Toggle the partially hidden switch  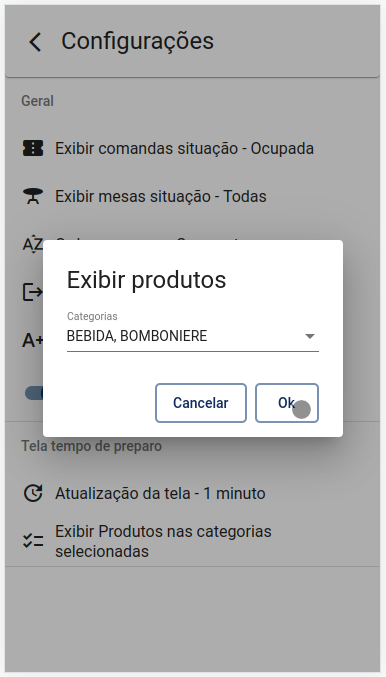pos(34,393)
